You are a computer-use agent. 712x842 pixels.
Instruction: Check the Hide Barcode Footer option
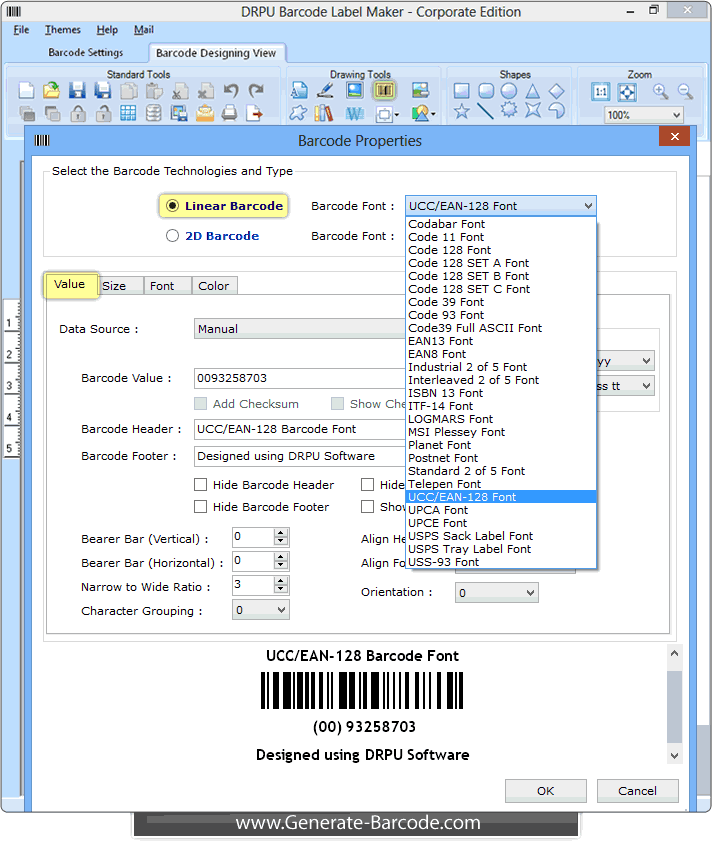tap(201, 507)
